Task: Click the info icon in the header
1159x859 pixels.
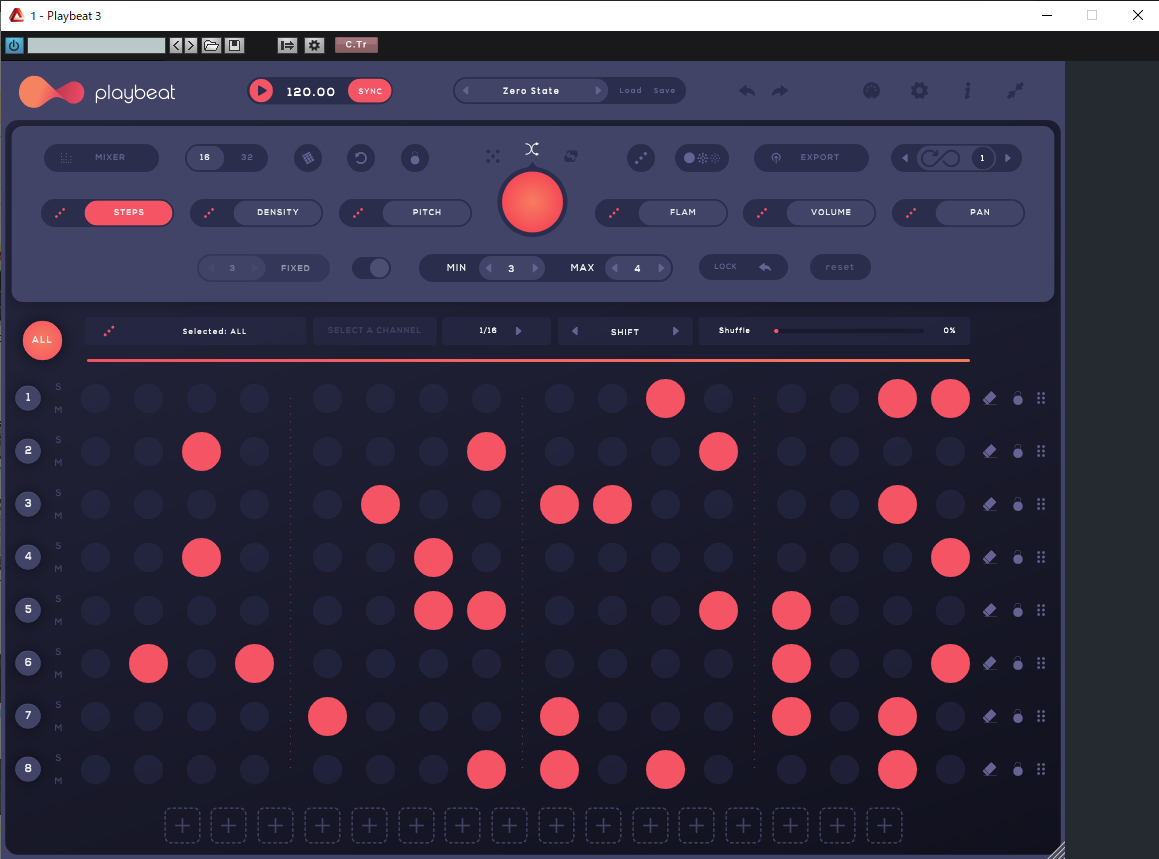Action: 967,91
